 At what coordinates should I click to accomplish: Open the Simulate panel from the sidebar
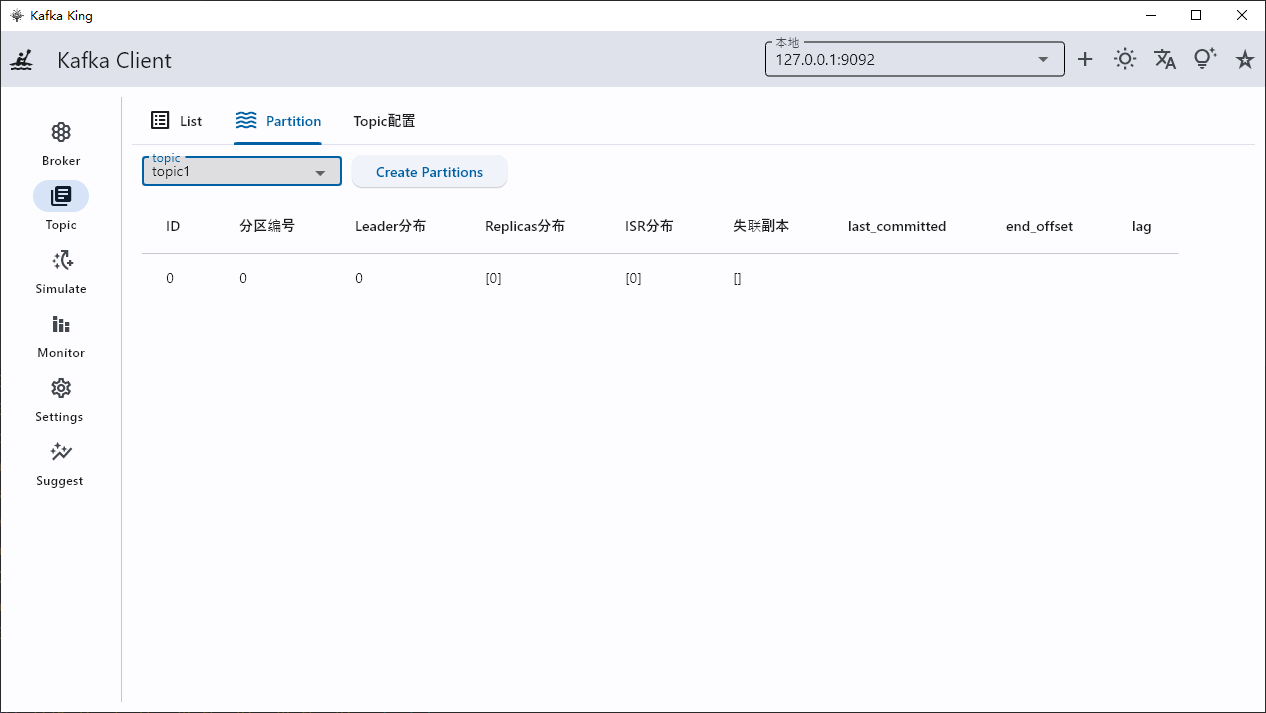click(x=60, y=271)
